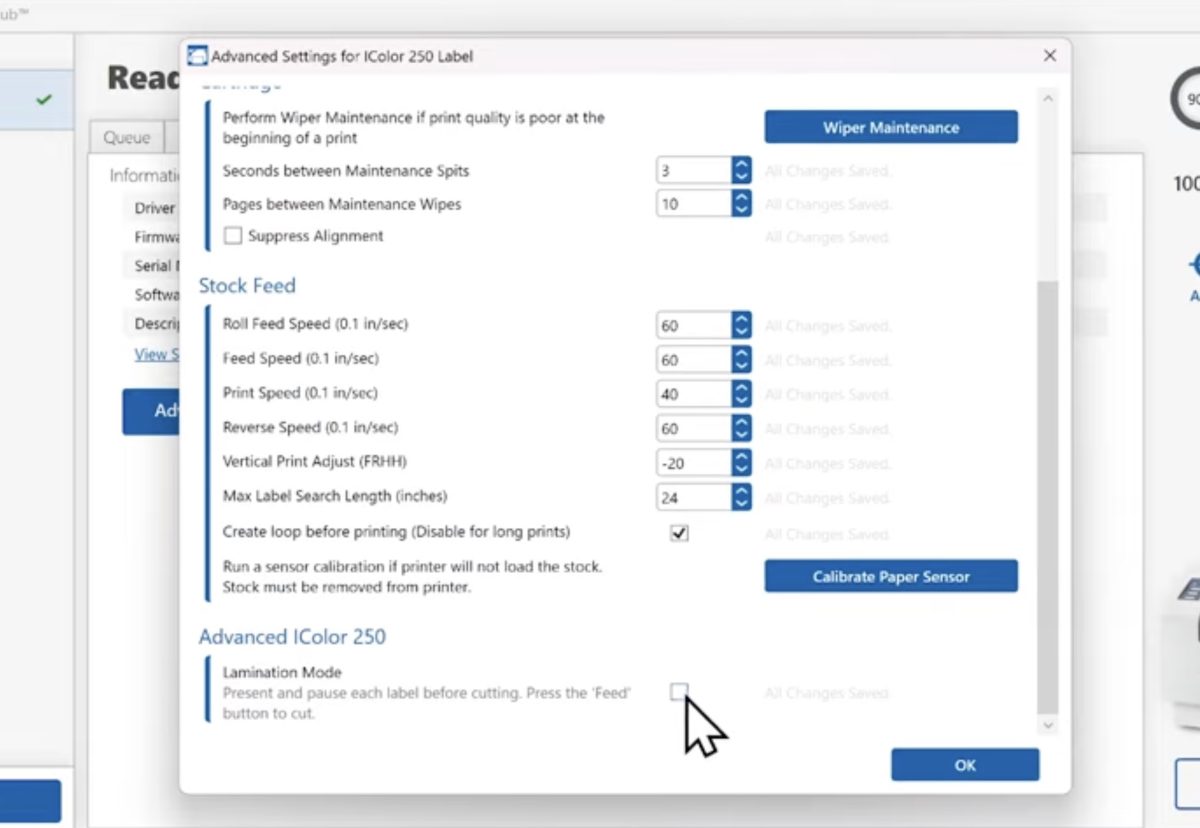This screenshot has width=1200, height=828.
Task: Adjust Roll Feed Speed spinner arrows
Action: coord(741,325)
